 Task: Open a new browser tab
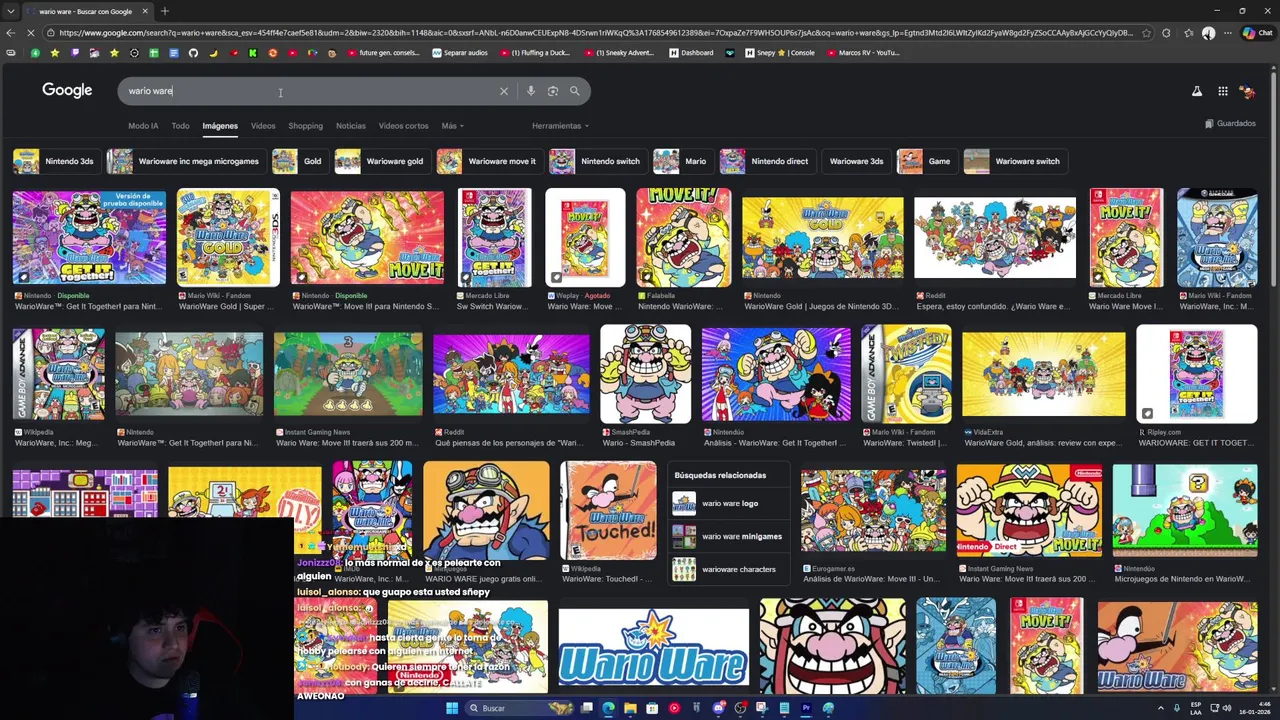[x=165, y=11]
